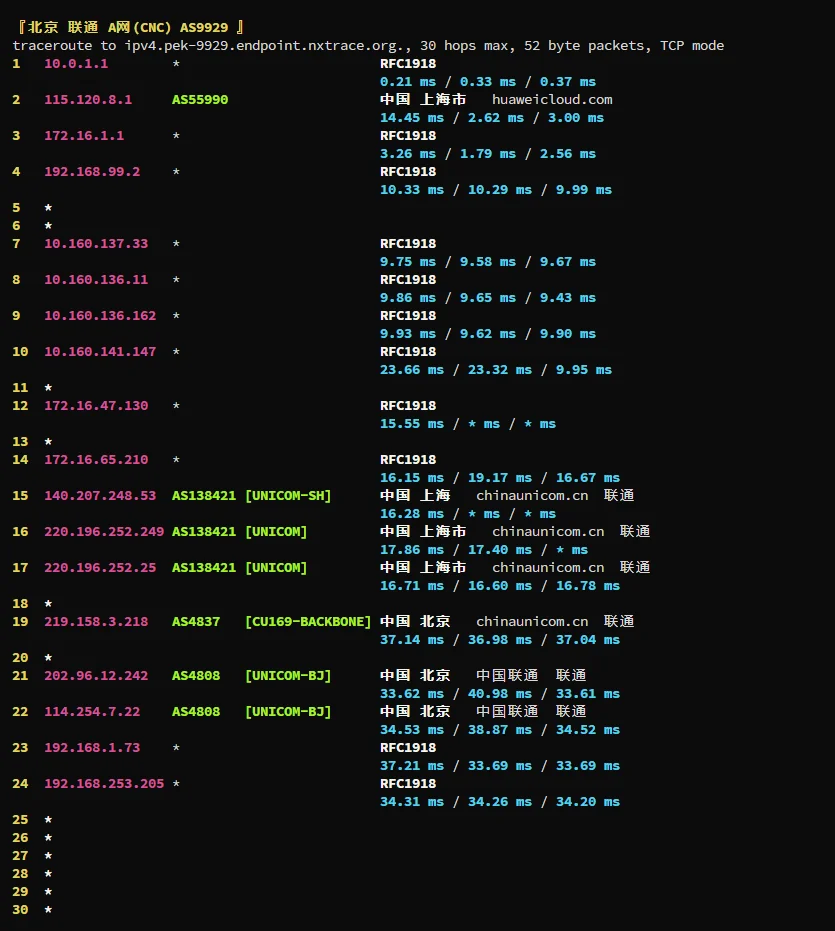The height and width of the screenshot is (931, 835).
Task: Click chinaunicom.cn on hop 19
Action: pos(532,622)
